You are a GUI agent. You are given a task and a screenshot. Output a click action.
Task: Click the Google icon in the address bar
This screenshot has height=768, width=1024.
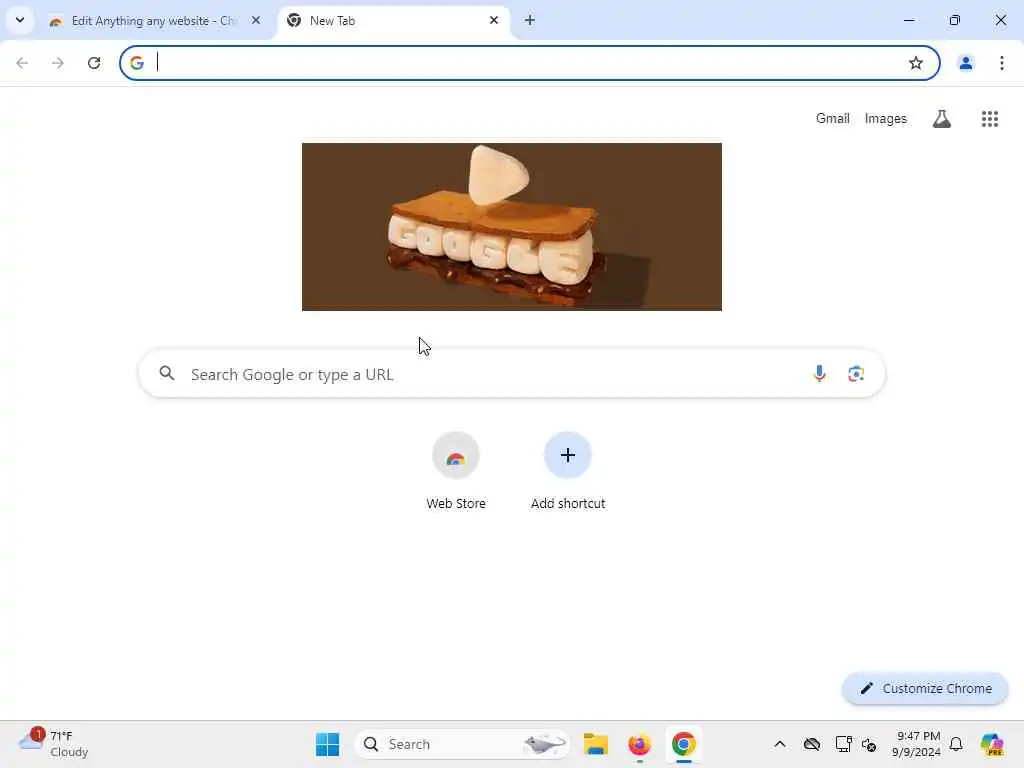[x=136, y=63]
